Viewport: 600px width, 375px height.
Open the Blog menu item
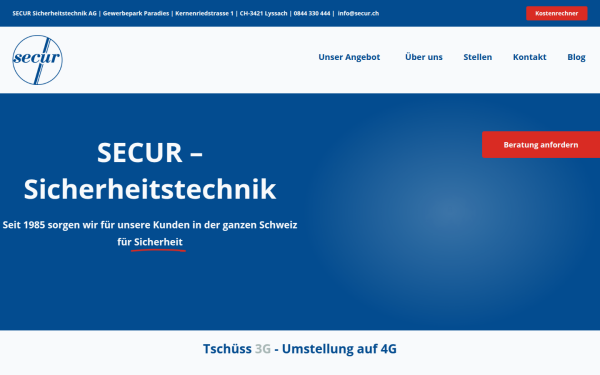(x=576, y=57)
